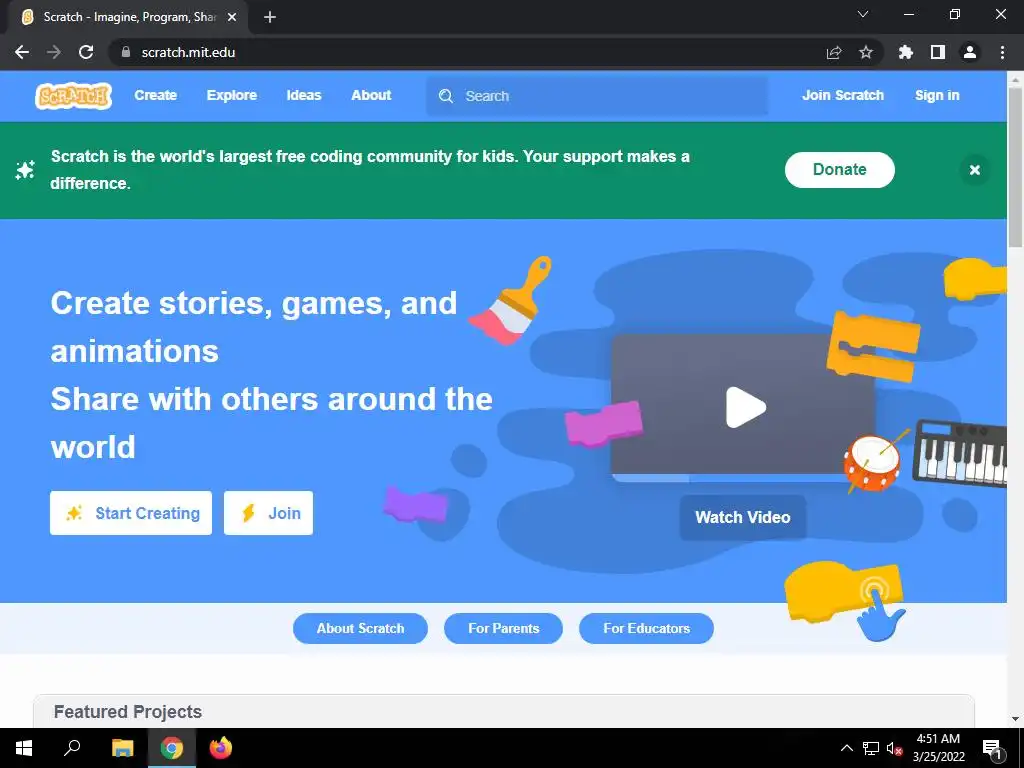Viewport: 1024px width, 768px height.
Task: Click the Watch Video button
Action: (743, 517)
